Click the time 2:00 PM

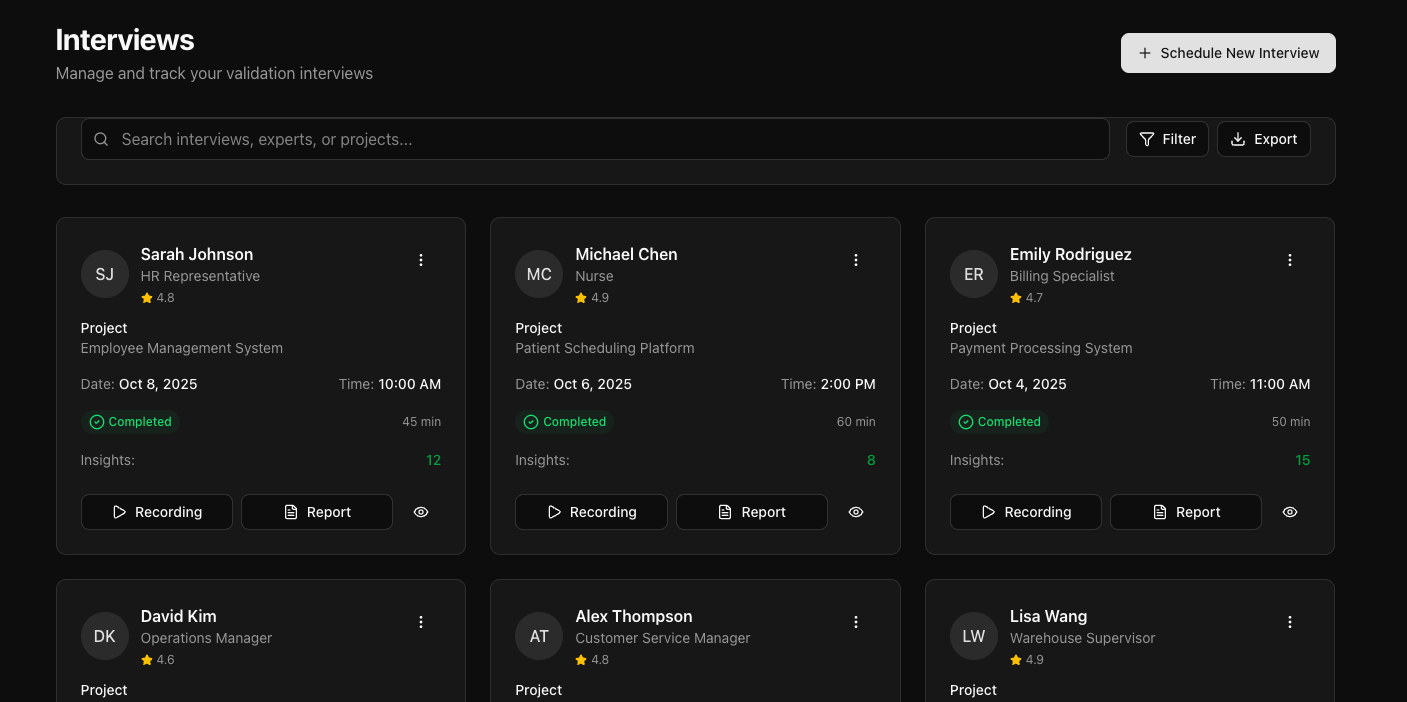point(848,384)
